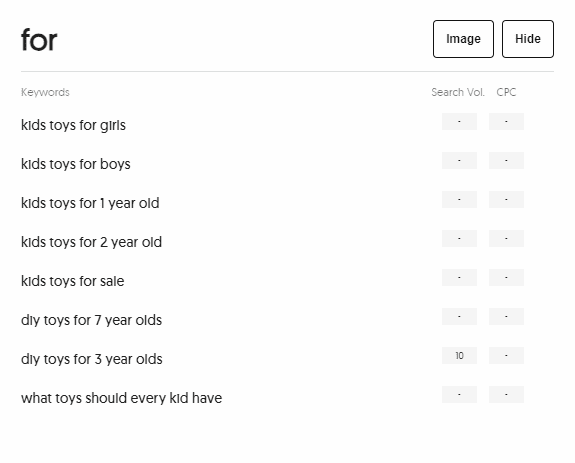Sort by Search Vol. column header
575x463 pixels.
458,92
